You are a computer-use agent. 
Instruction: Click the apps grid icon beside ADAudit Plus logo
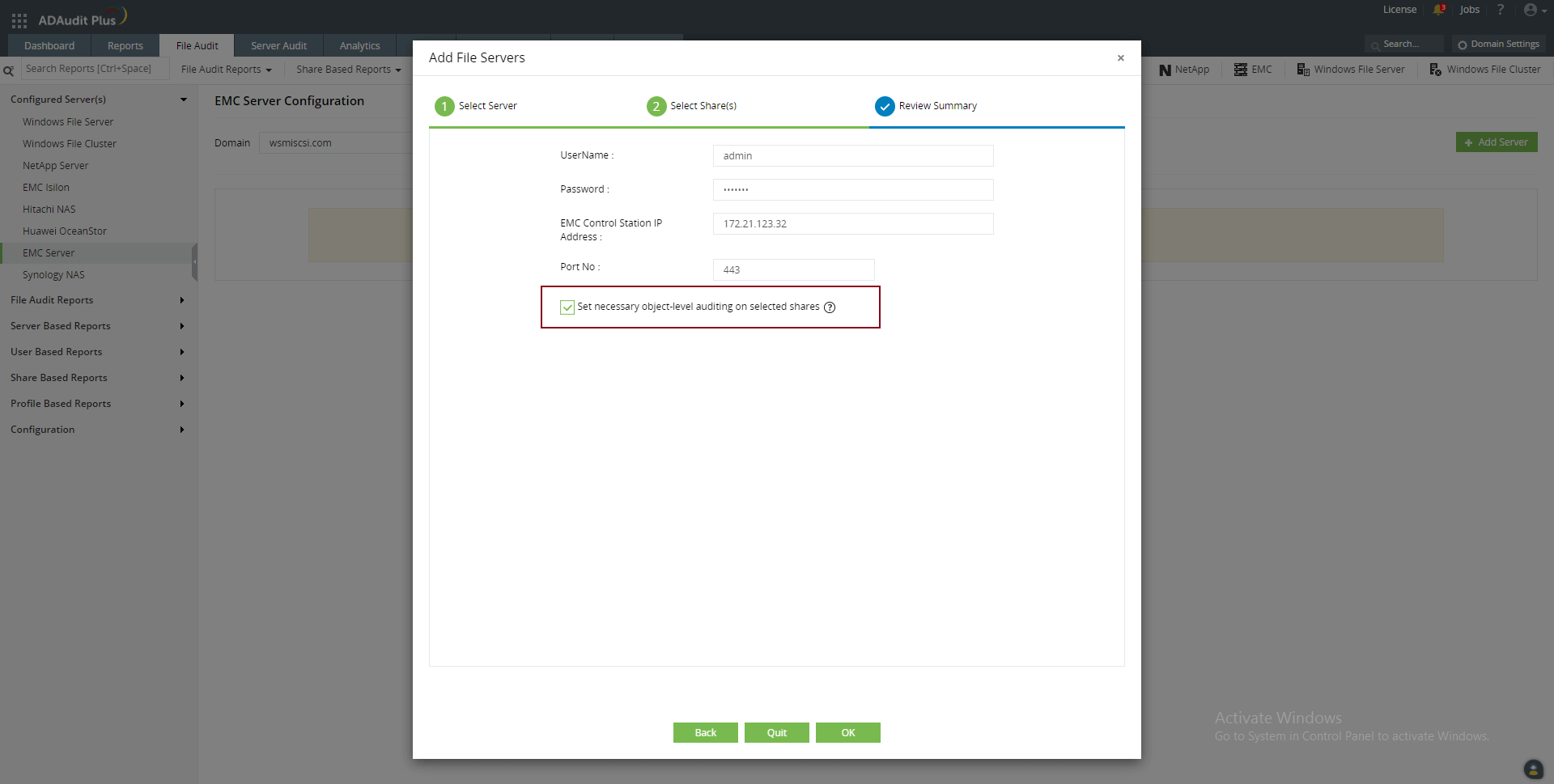(x=19, y=20)
